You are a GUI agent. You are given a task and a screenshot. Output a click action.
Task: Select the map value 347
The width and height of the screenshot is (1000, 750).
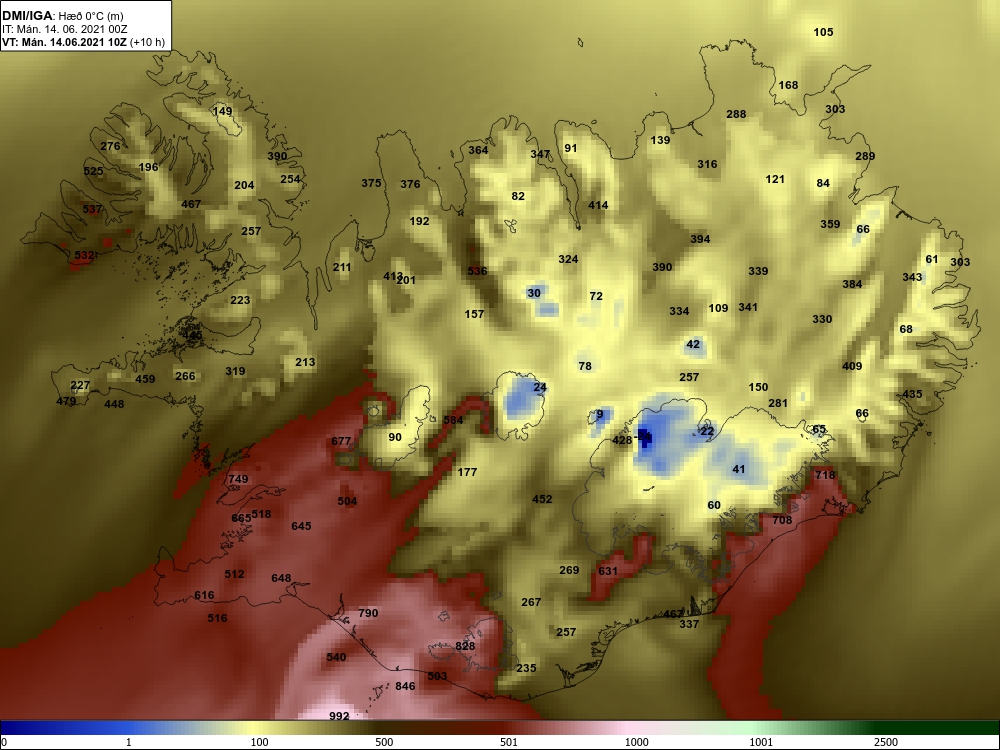[540, 154]
